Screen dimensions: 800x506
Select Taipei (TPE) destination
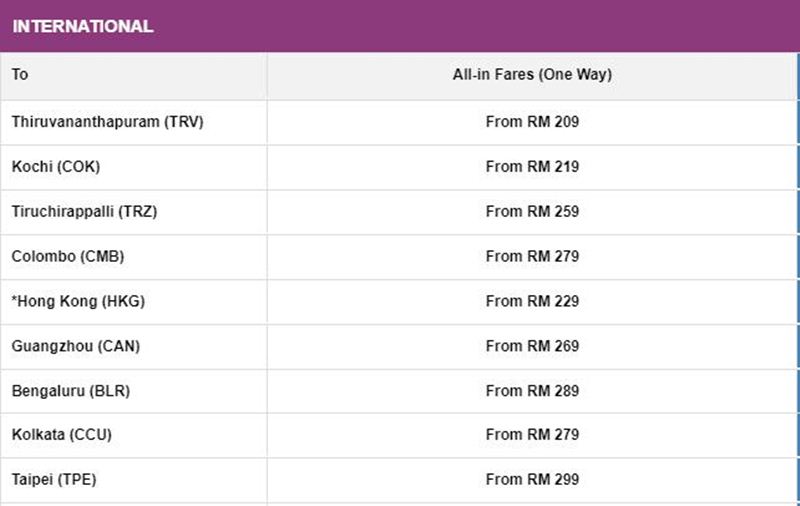tap(54, 480)
